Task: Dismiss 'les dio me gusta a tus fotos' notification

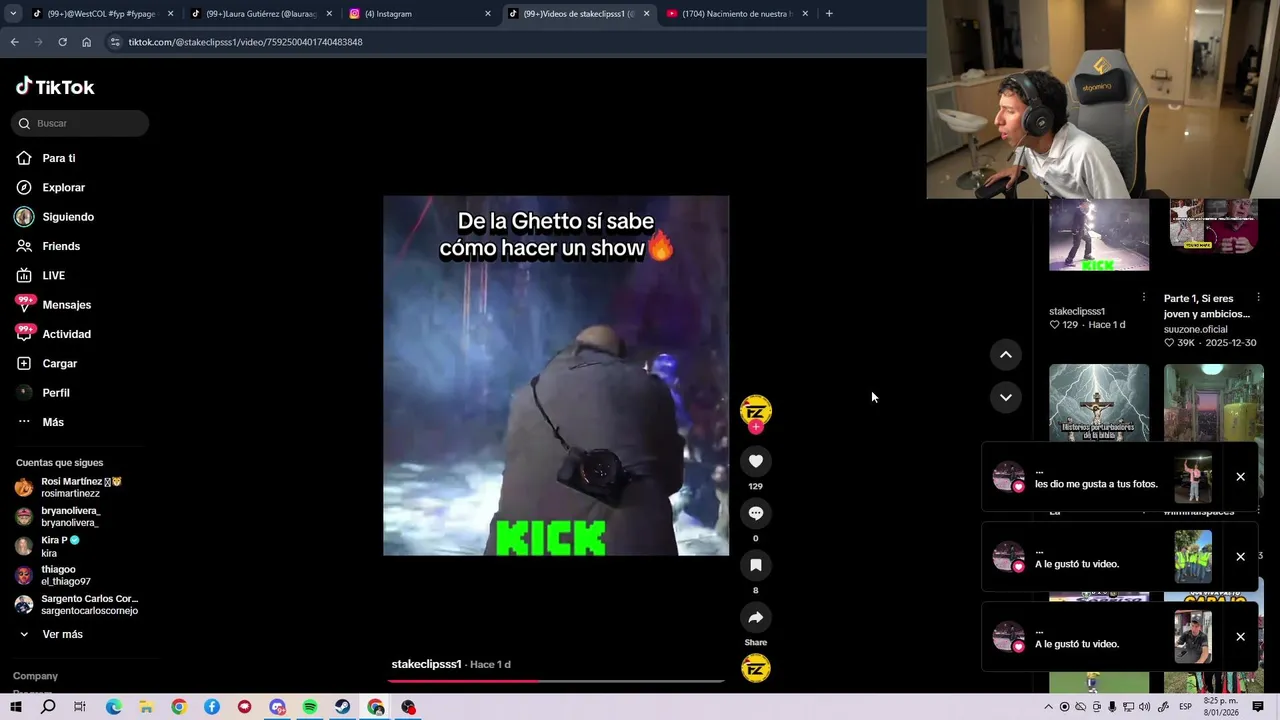Action: (1240, 477)
